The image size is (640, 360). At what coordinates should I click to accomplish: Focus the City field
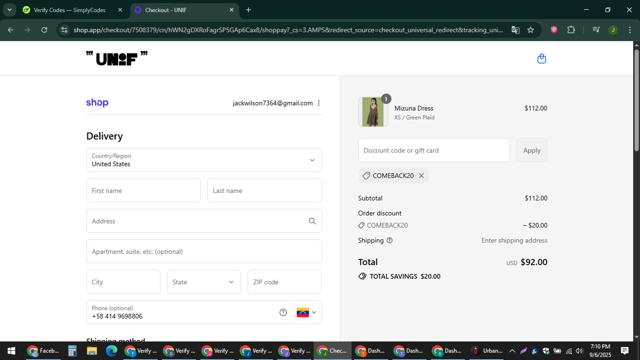pyautogui.click(x=123, y=282)
